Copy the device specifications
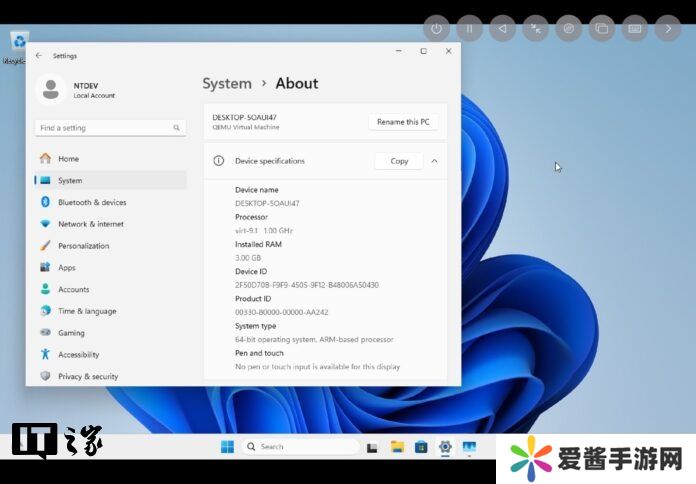The image size is (696, 484). 399,161
